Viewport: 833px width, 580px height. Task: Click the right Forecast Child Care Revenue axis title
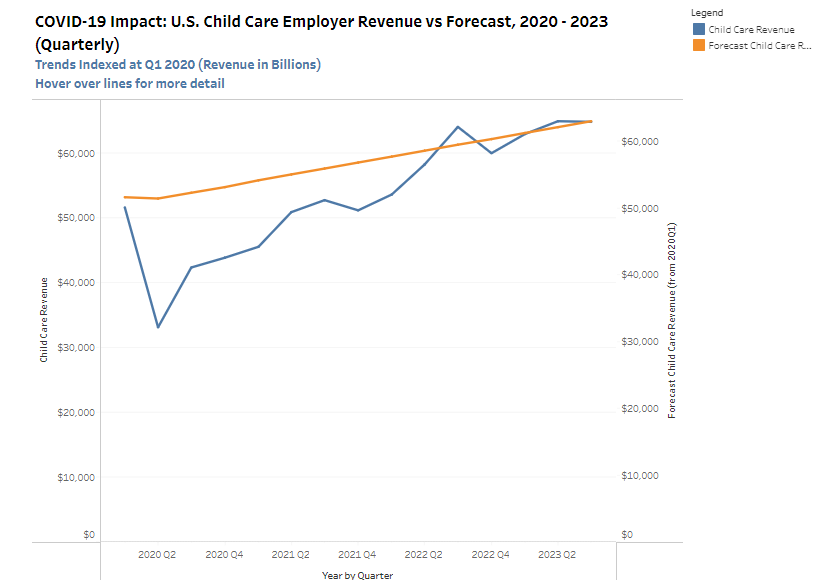[672, 320]
